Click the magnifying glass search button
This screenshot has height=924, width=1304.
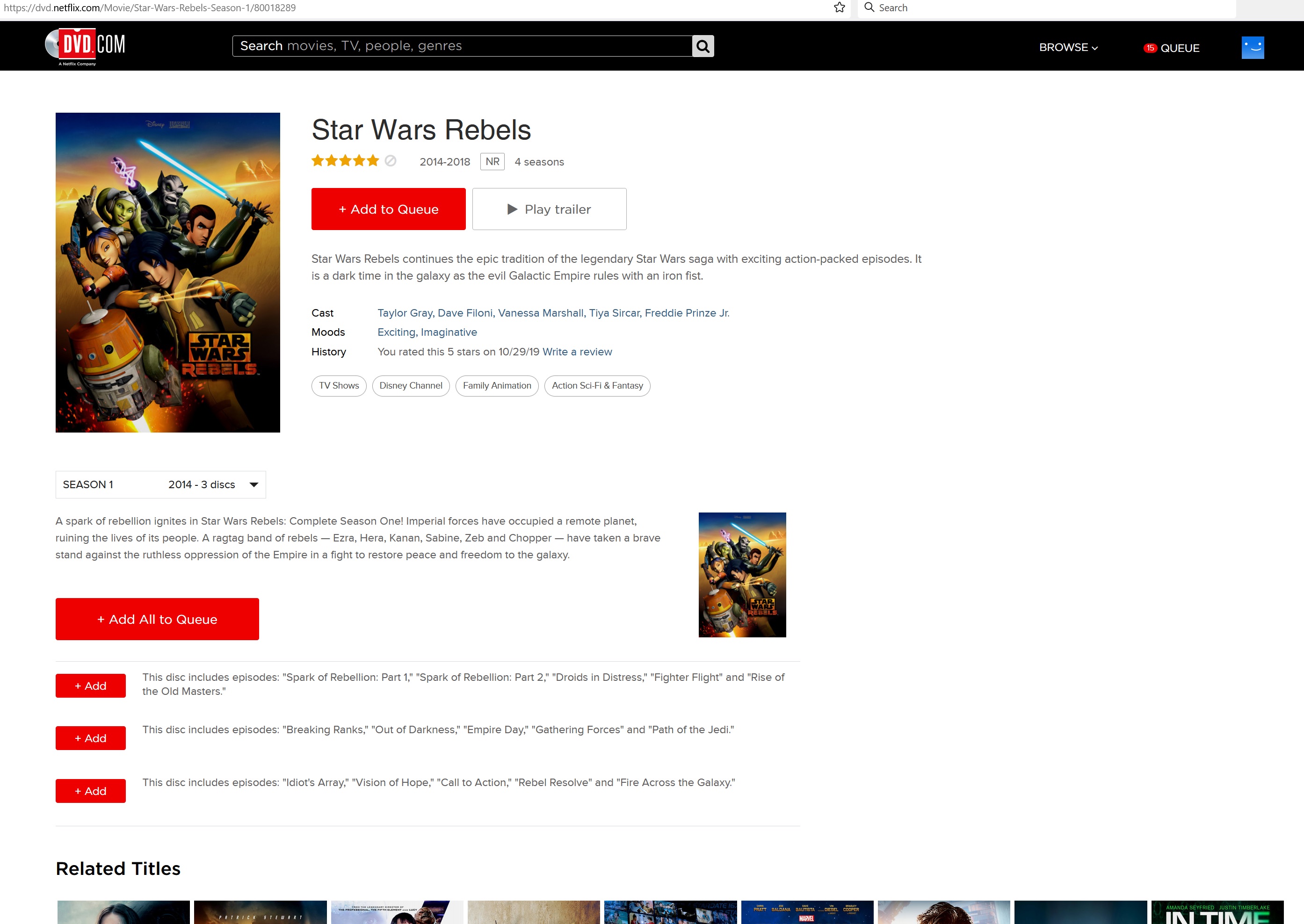tap(703, 46)
